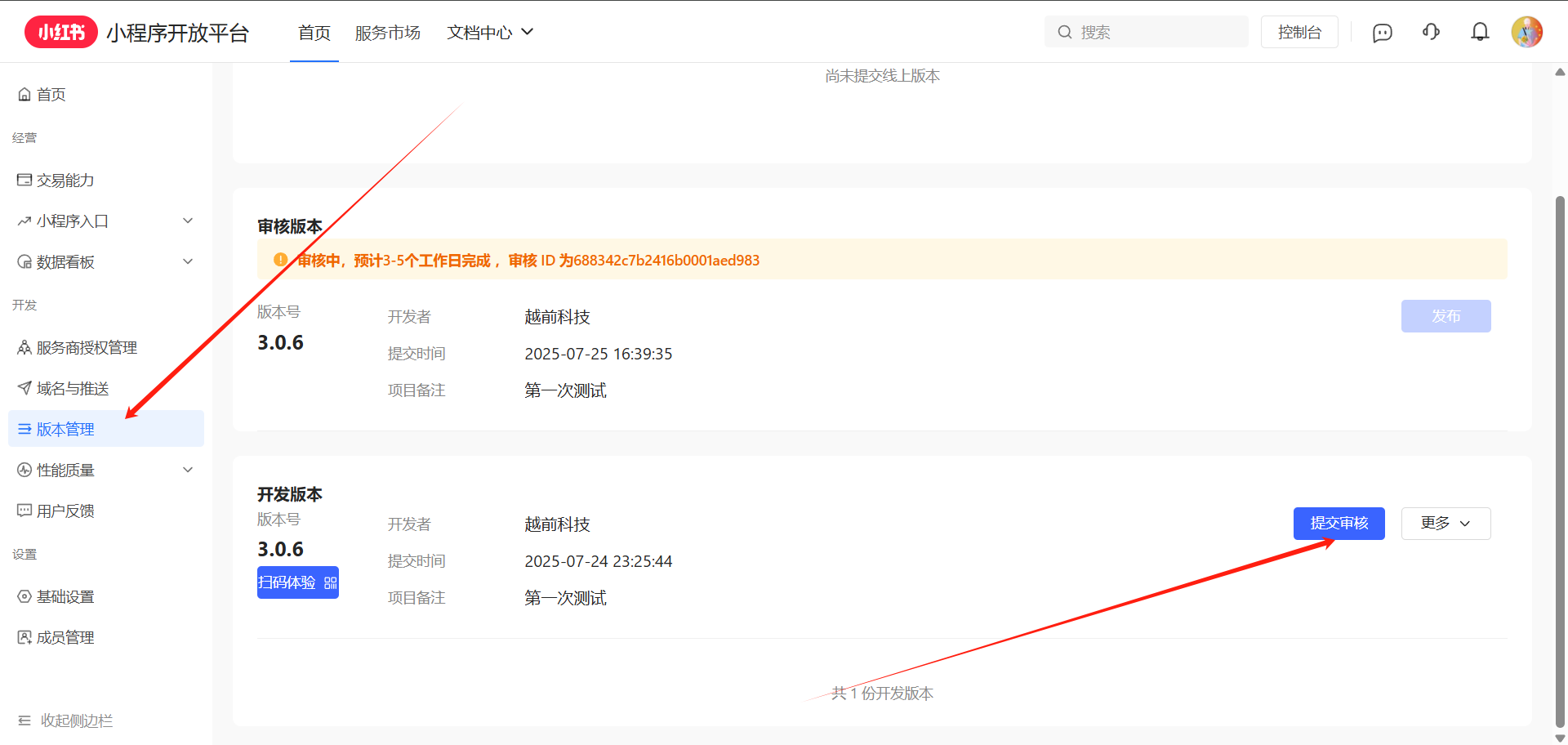Click the 扫码体验 QR code button

click(297, 582)
